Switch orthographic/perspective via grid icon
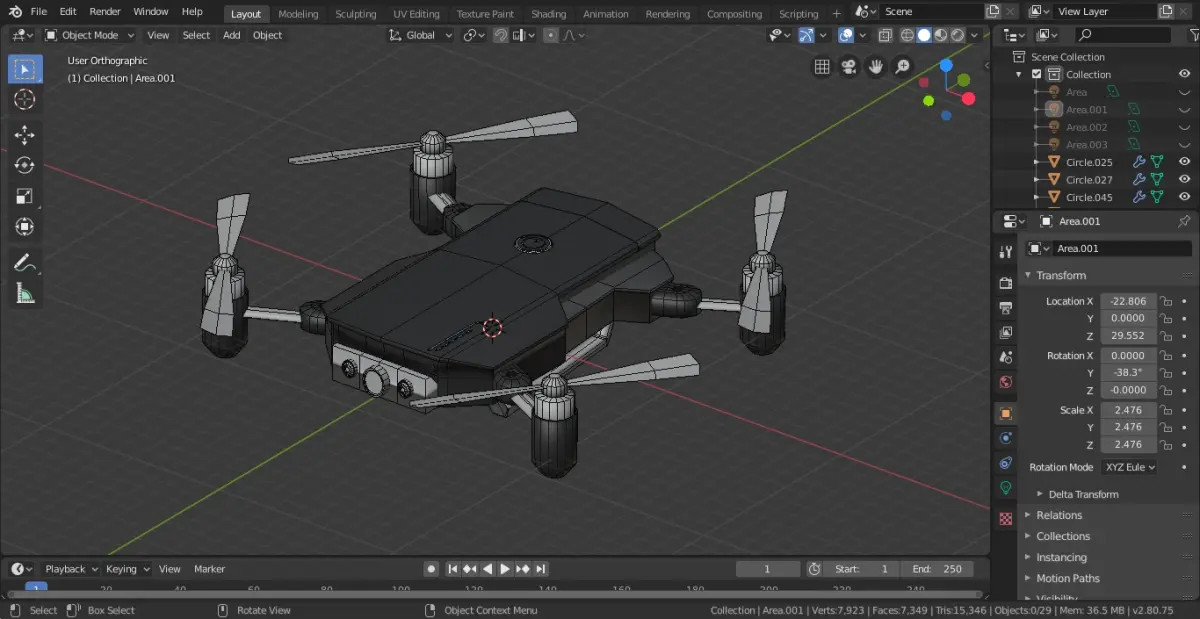The width and height of the screenshot is (1200, 619). point(822,67)
